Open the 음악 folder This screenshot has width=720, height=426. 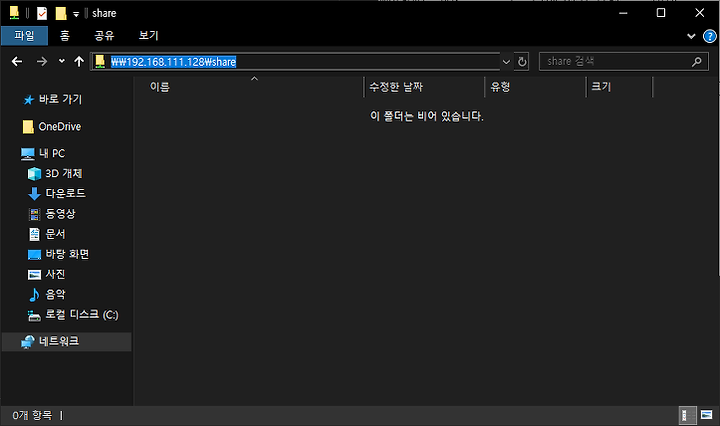click(x=55, y=294)
